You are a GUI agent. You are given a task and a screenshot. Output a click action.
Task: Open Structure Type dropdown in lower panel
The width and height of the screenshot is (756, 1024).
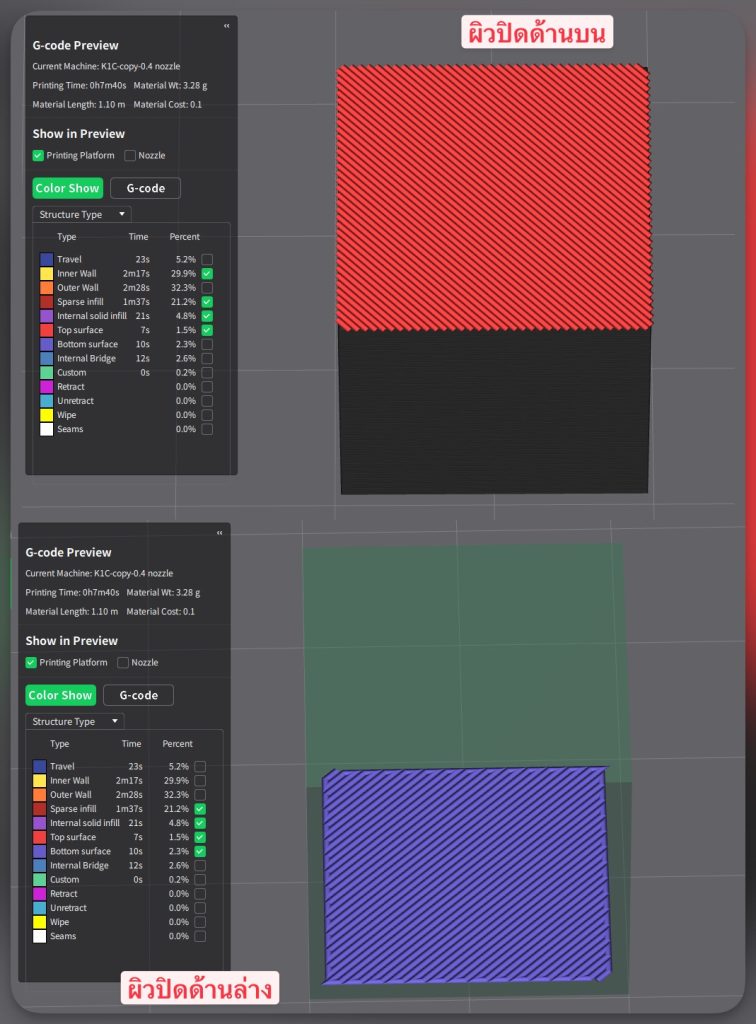coord(74,721)
